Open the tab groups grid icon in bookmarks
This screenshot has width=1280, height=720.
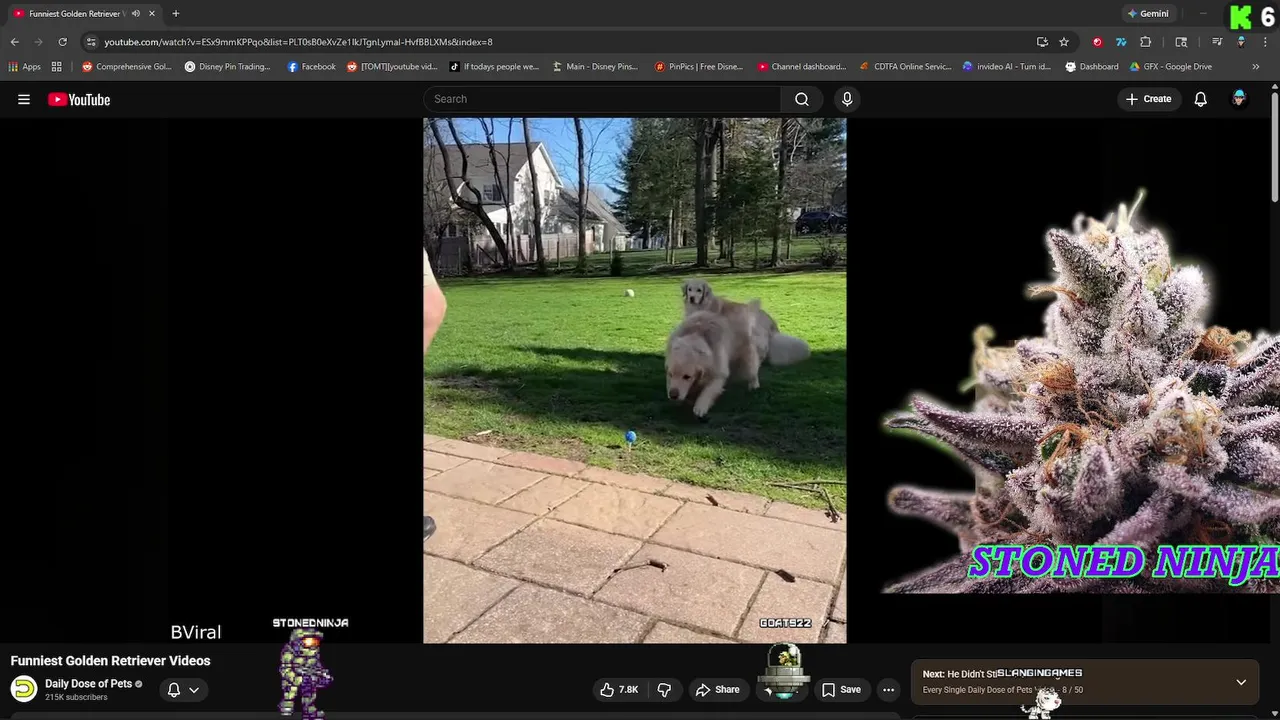57,67
